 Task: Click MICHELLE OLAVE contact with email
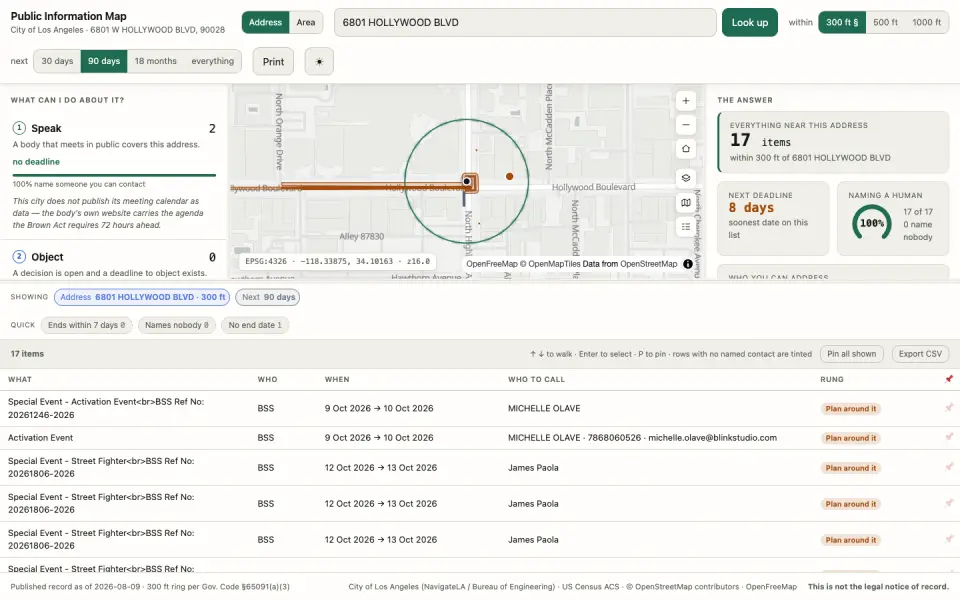tap(642, 438)
